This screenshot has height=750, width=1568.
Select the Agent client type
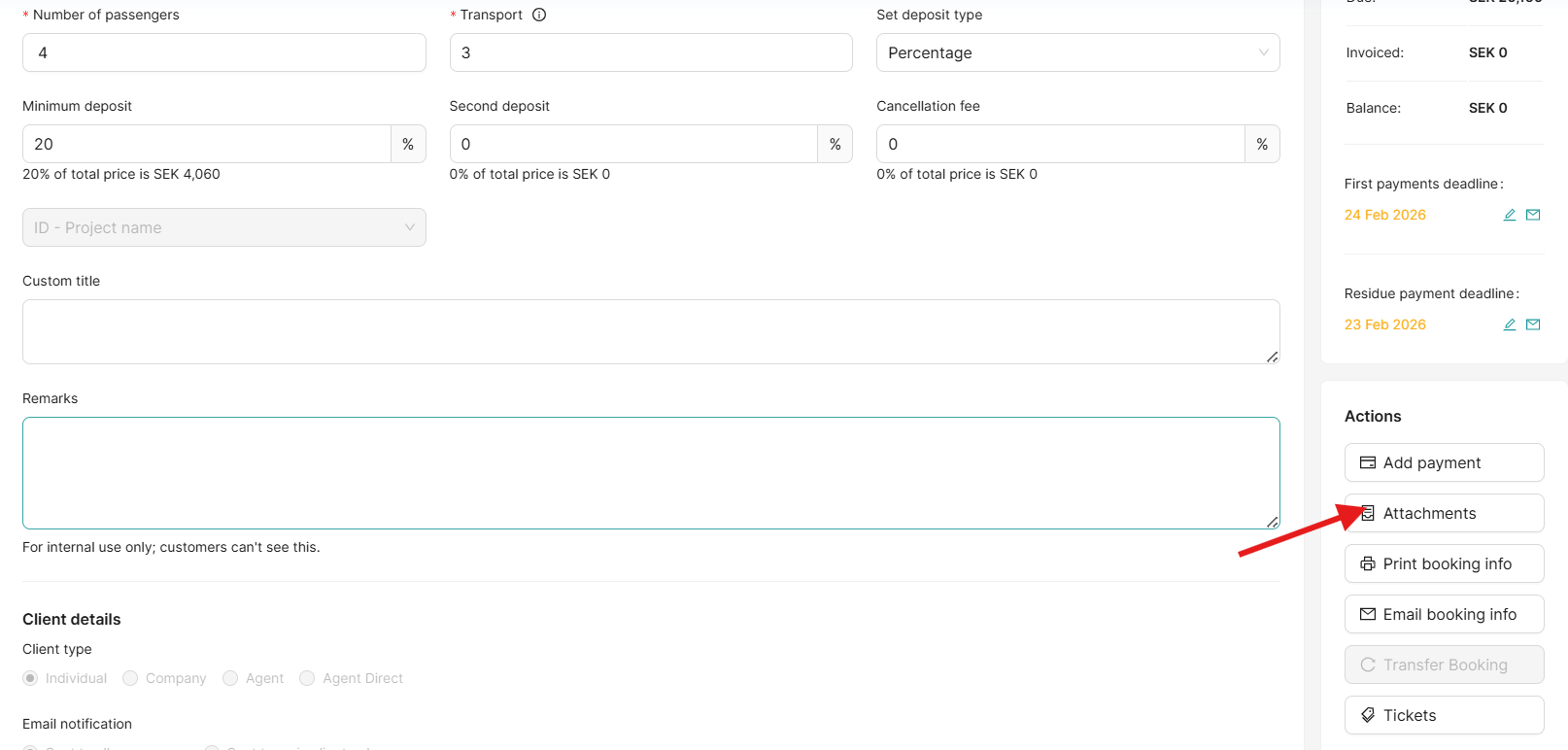(x=230, y=678)
